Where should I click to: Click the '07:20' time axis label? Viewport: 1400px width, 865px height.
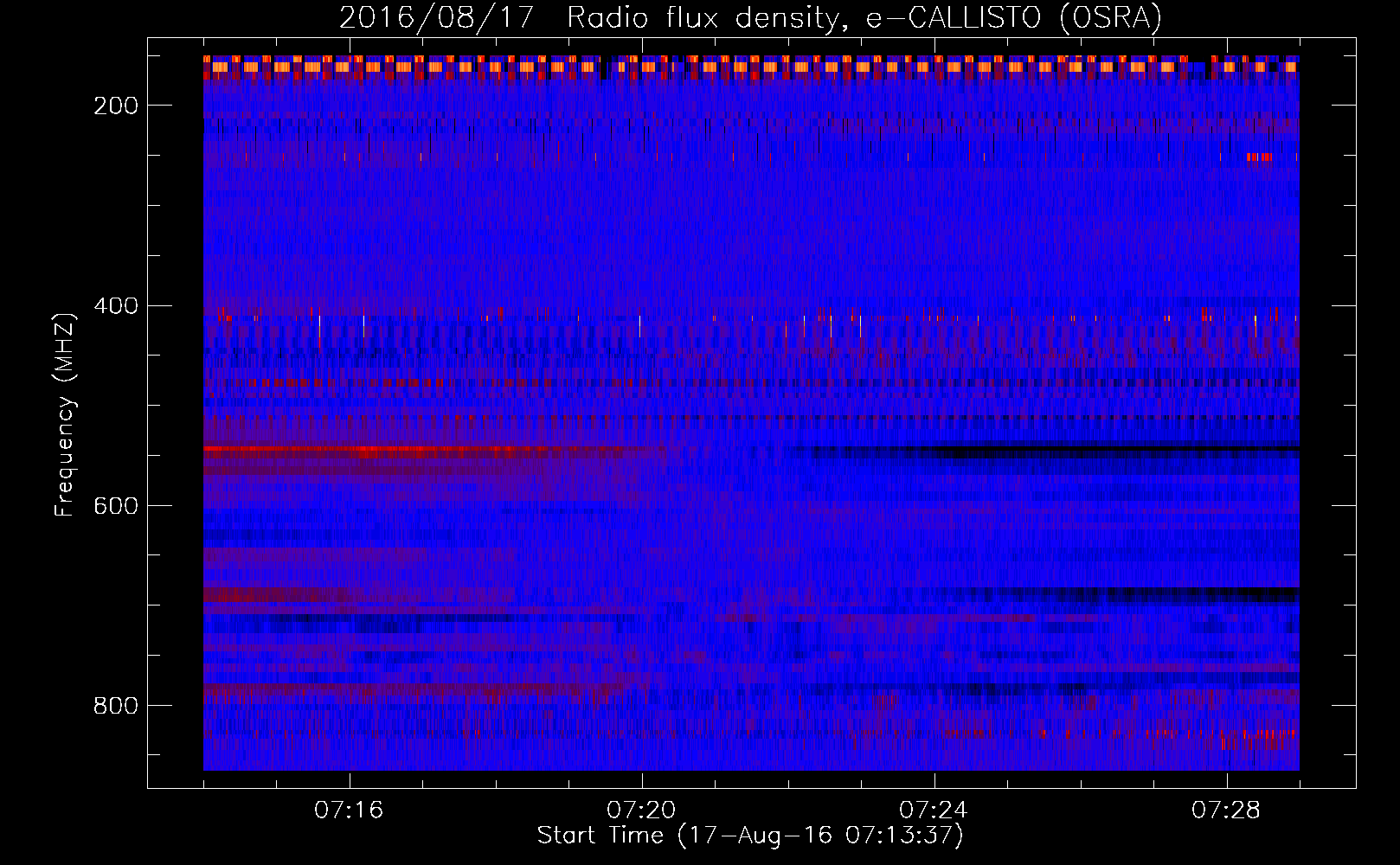641,811
